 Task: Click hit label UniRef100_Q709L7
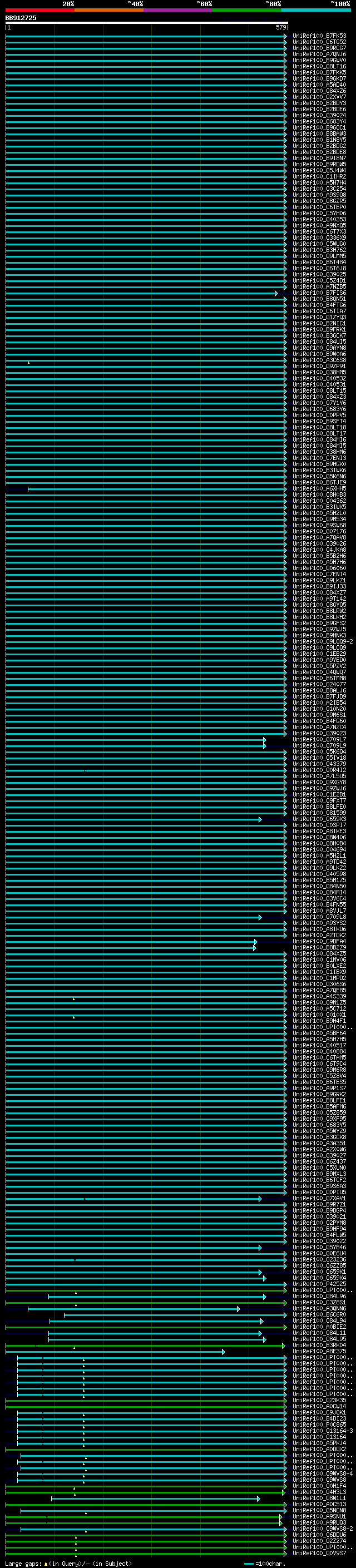click(x=319, y=740)
